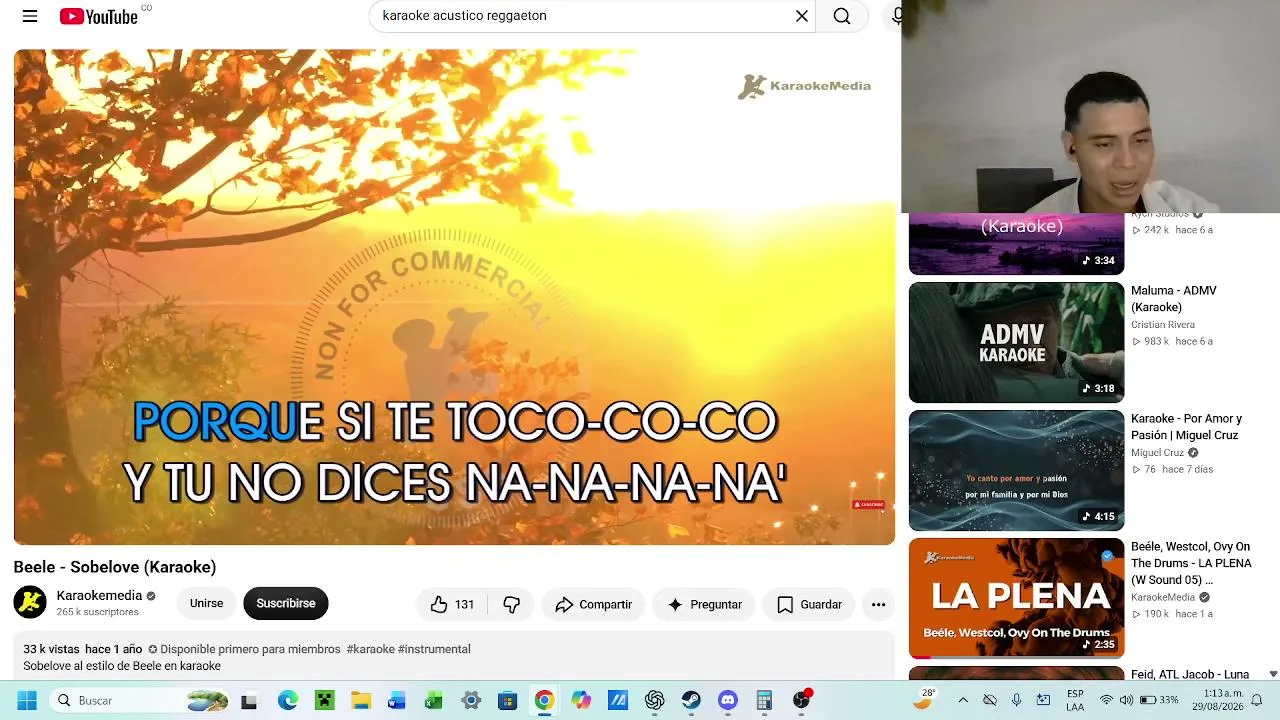Viewport: 1280px width, 720px height.
Task: Open the battery 33% indicator
Action: coord(1159,700)
